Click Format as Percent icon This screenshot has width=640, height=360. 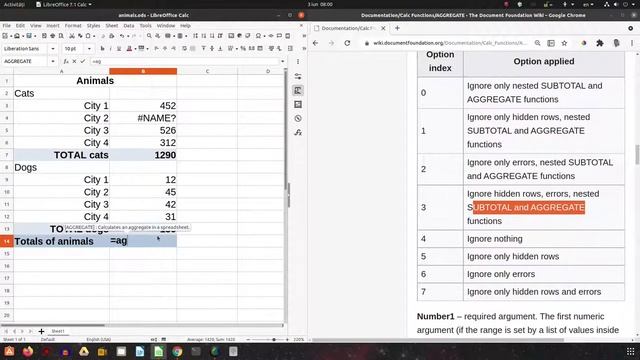point(243,49)
